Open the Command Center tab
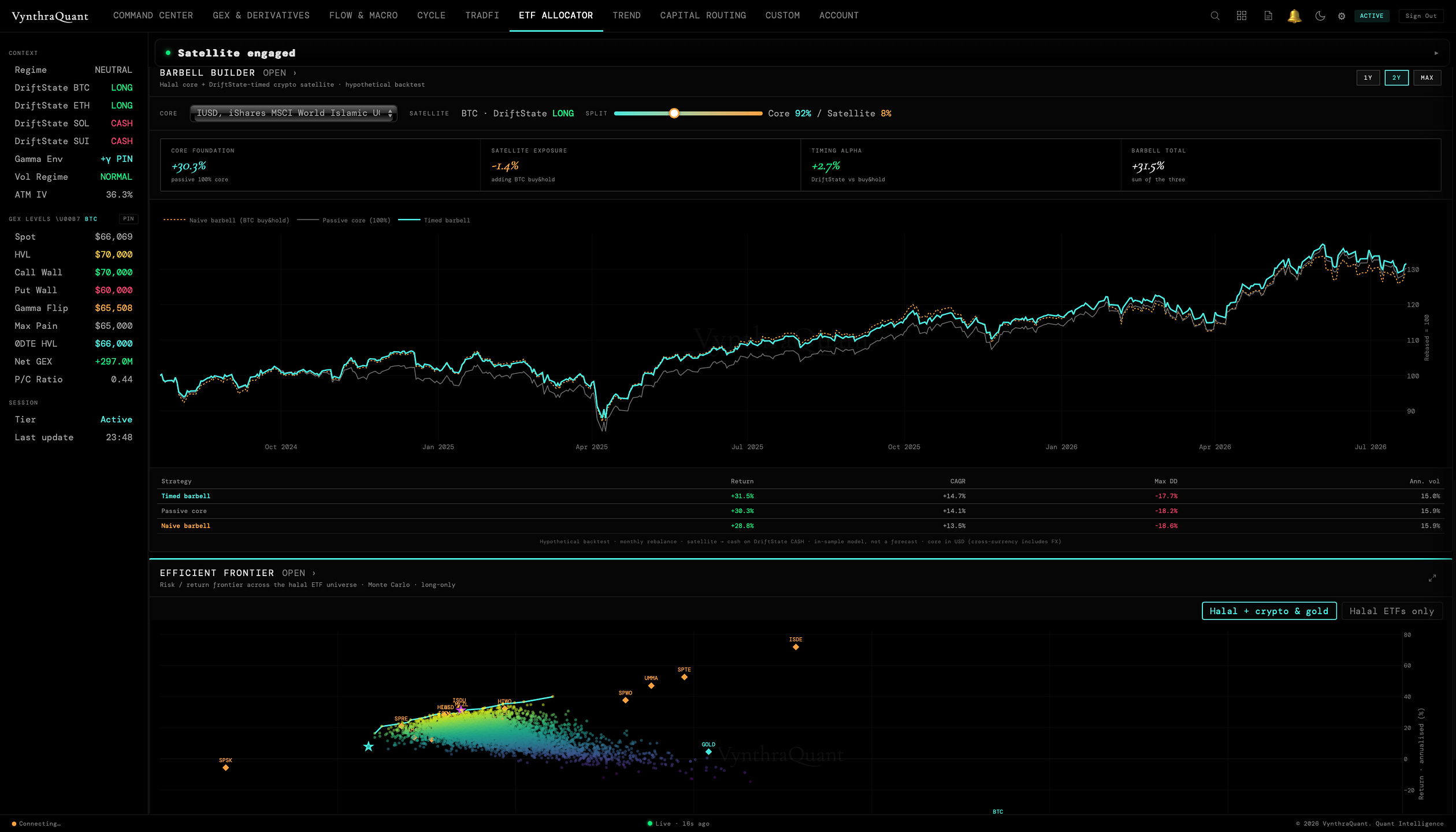 pyautogui.click(x=153, y=16)
